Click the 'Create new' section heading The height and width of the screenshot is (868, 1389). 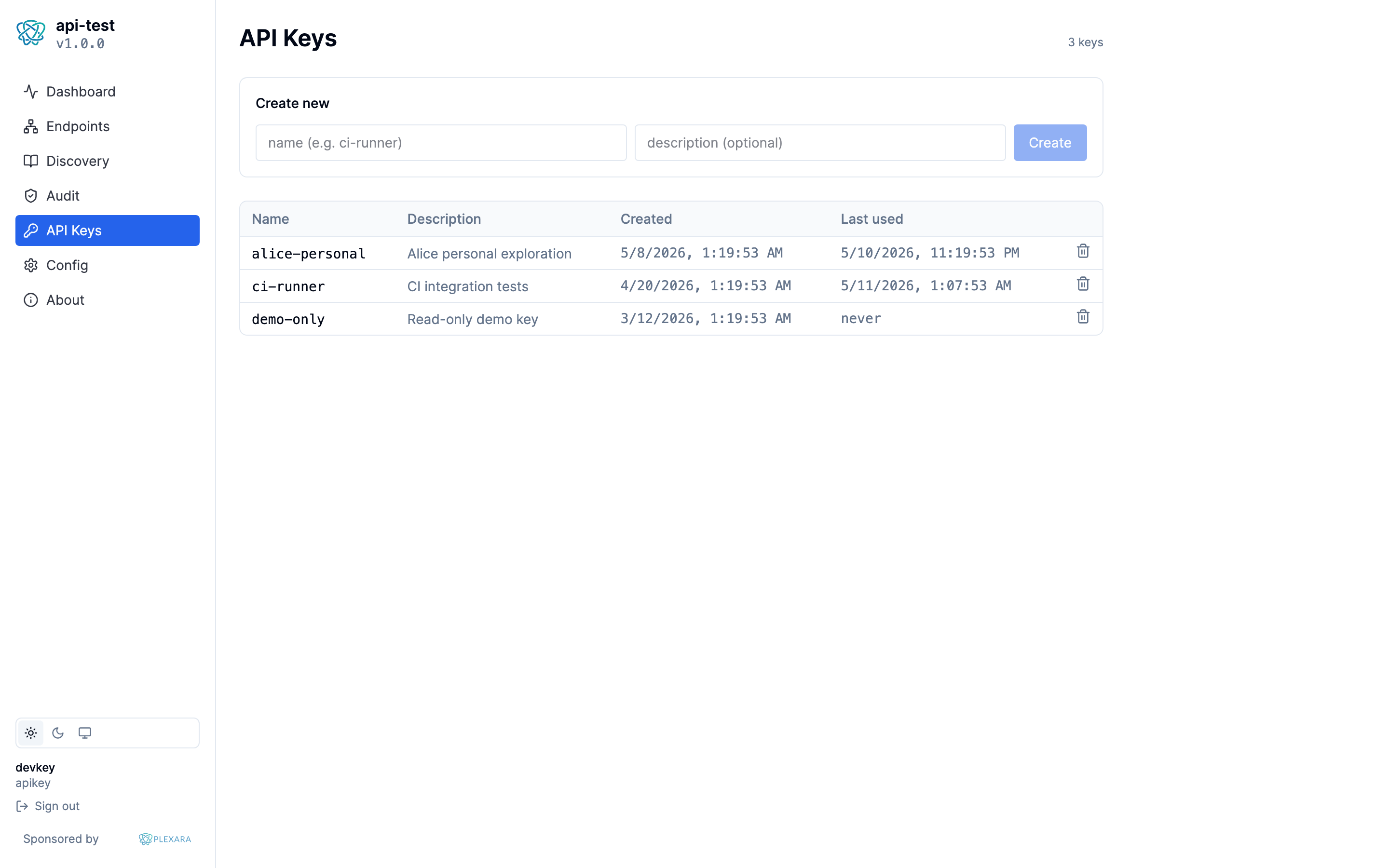tap(292, 103)
